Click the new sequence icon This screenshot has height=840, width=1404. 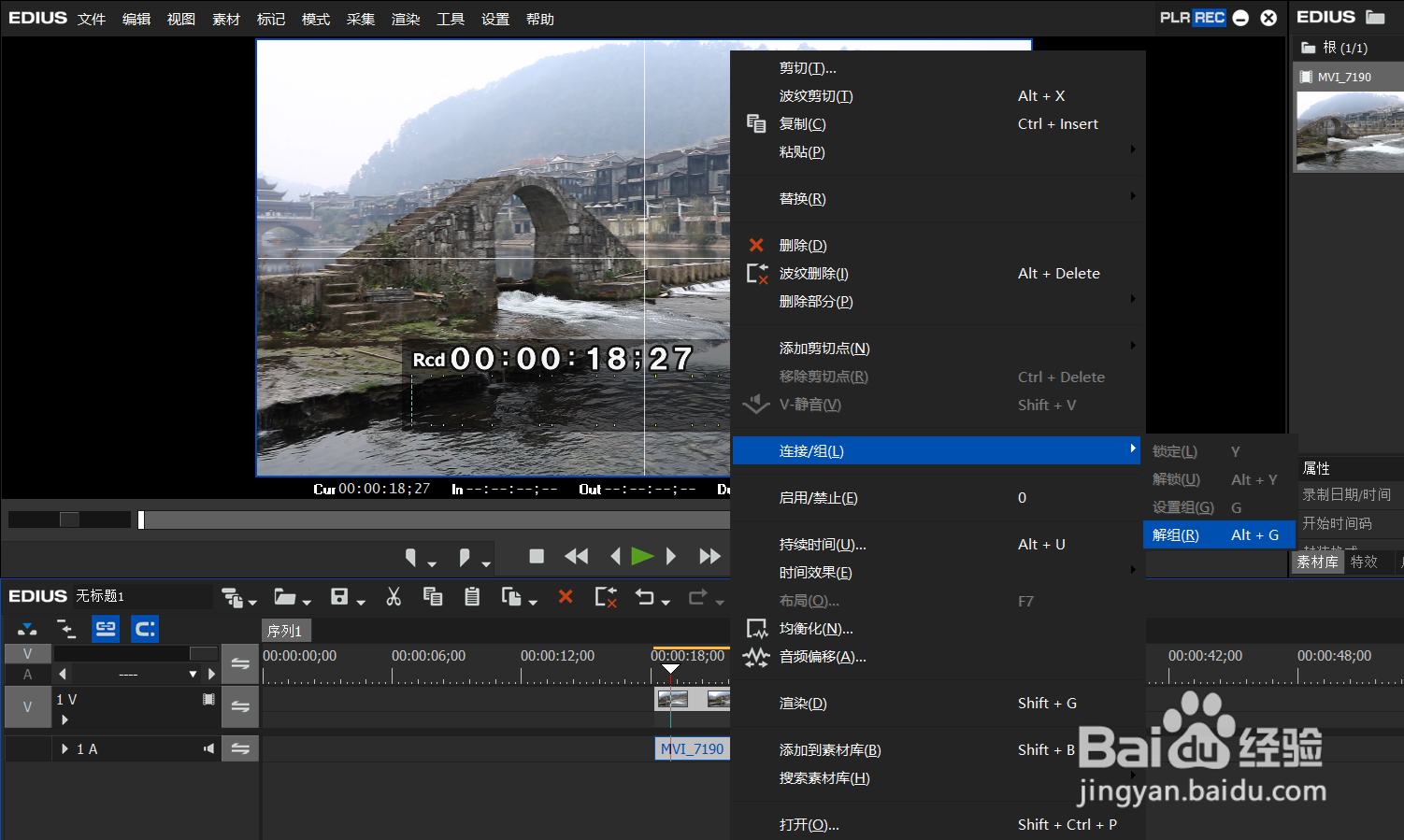[x=232, y=597]
